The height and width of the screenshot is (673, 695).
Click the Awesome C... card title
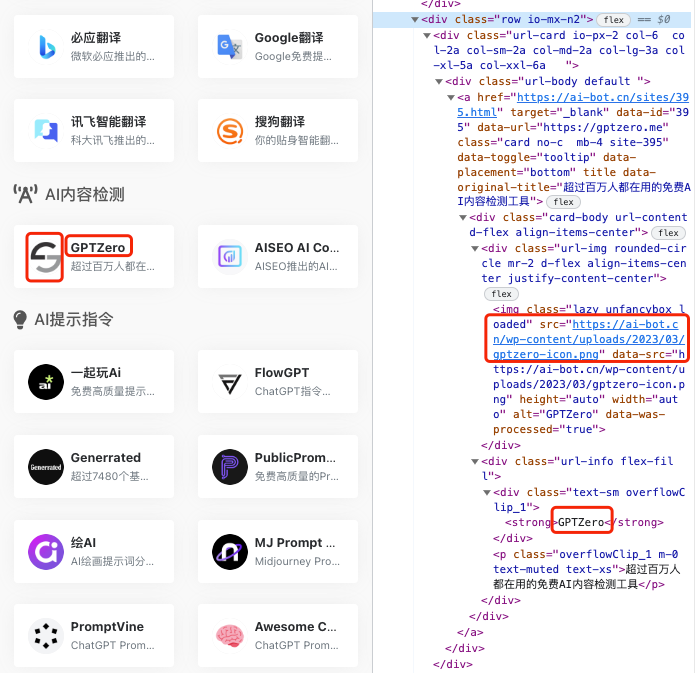(296, 626)
